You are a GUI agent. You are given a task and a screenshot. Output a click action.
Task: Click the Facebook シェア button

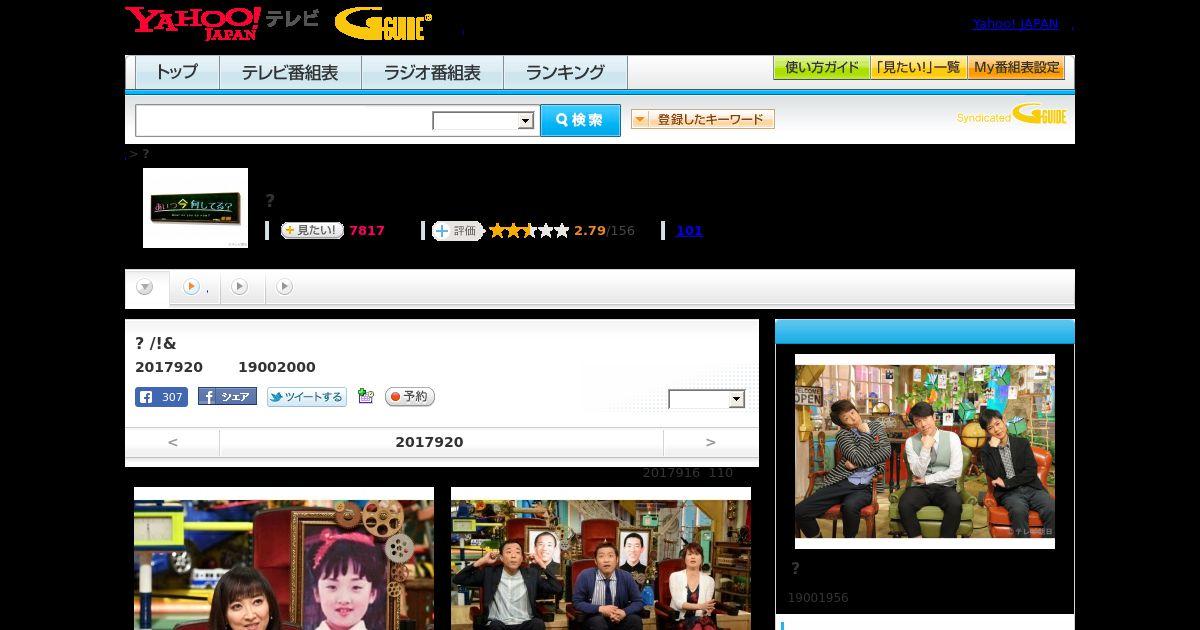tap(227, 397)
